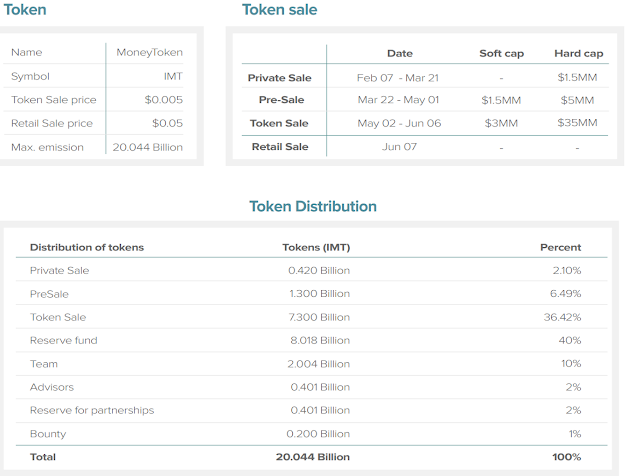
Task: Click the '$5MM' hard cap value
Action: coord(577,100)
